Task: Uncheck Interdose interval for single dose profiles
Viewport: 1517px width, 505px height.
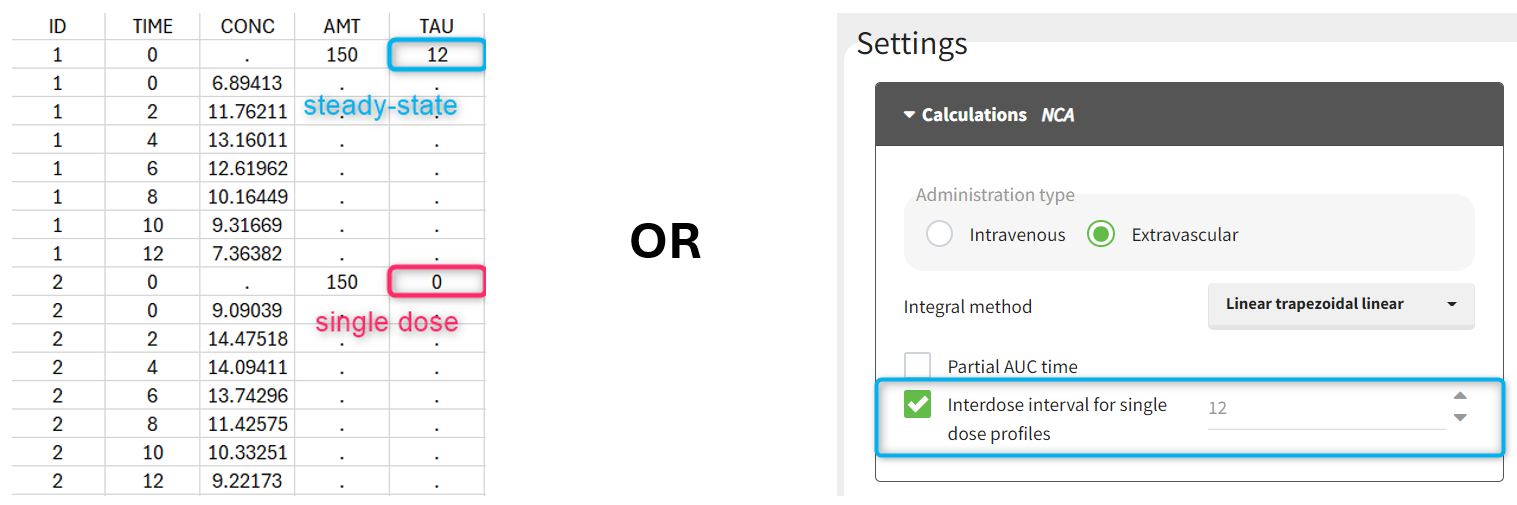Action: (x=917, y=405)
